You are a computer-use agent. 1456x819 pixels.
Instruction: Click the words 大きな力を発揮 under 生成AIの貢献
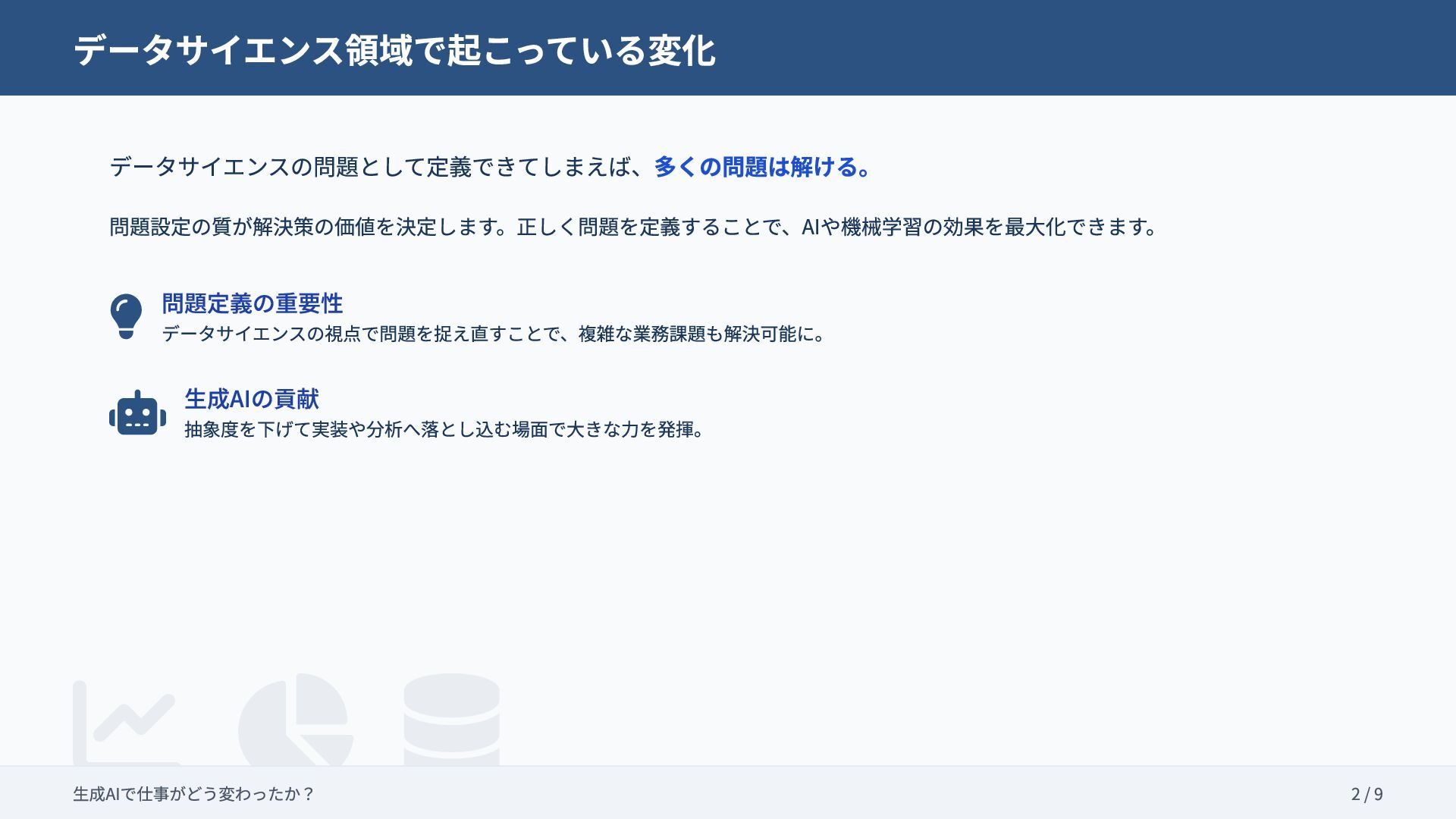click(x=629, y=430)
